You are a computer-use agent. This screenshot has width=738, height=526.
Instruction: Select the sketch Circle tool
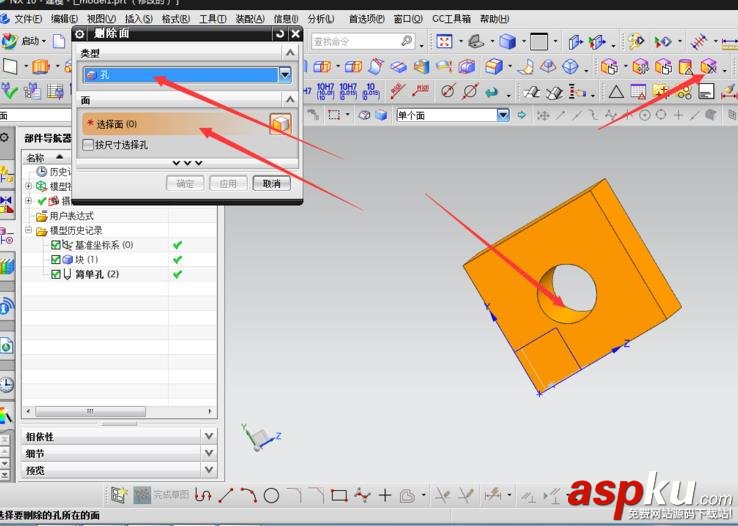(x=272, y=495)
